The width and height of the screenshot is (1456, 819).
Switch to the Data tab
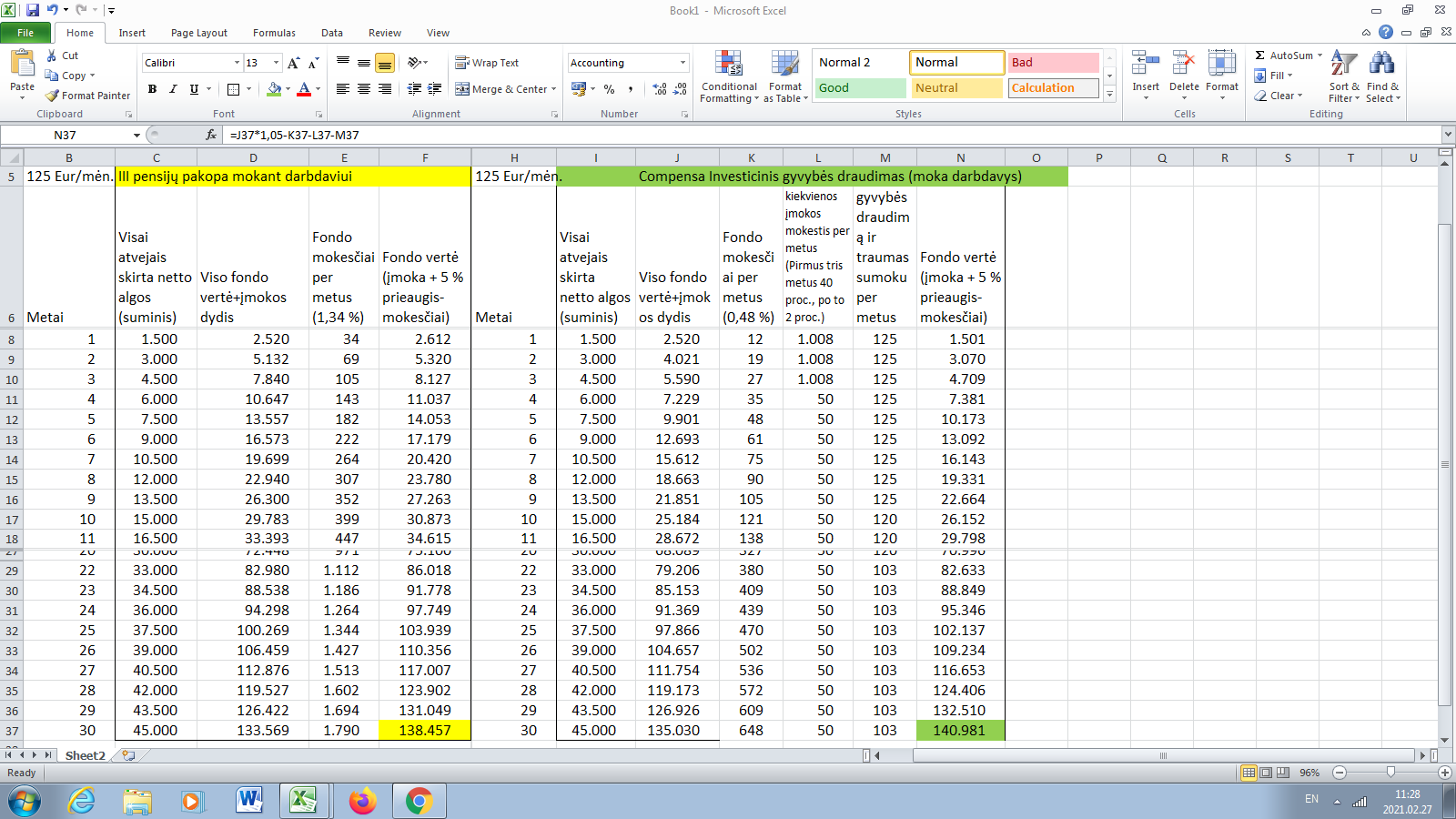[332, 33]
